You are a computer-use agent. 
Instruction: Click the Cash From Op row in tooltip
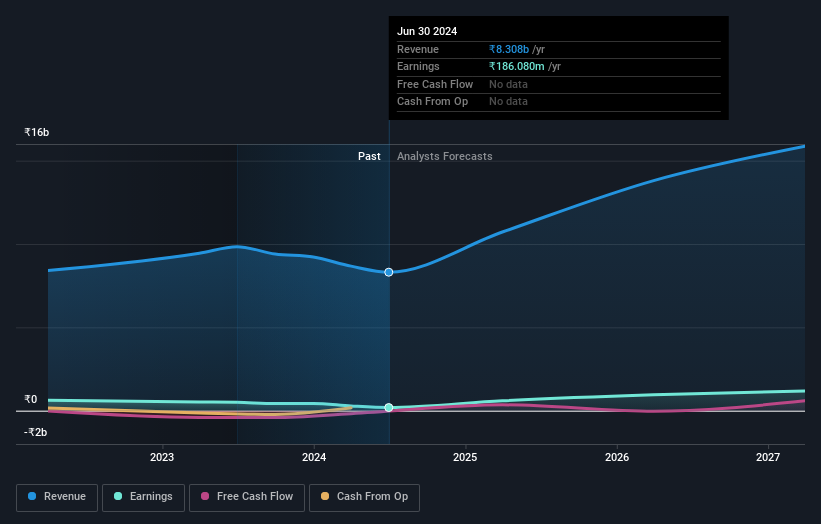click(559, 102)
